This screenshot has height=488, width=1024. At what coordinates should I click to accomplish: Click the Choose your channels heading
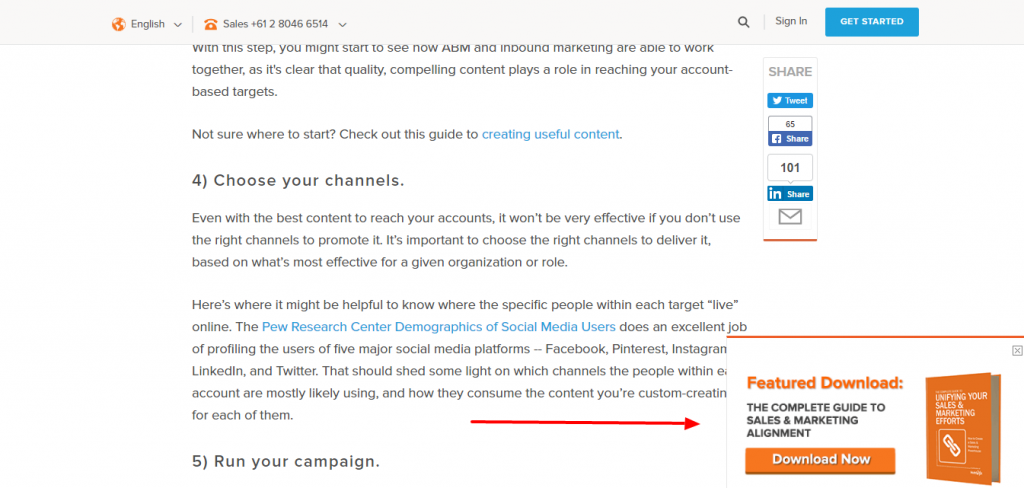(x=298, y=180)
